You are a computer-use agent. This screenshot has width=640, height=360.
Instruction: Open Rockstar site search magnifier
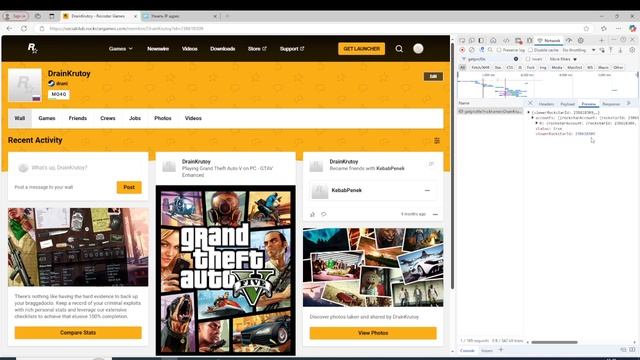(399, 49)
